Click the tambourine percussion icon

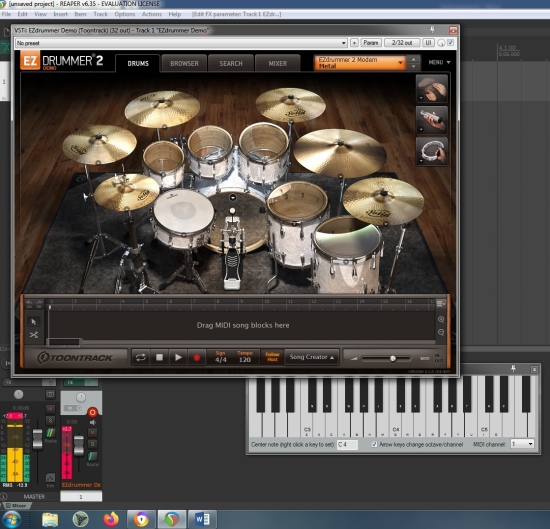432,152
